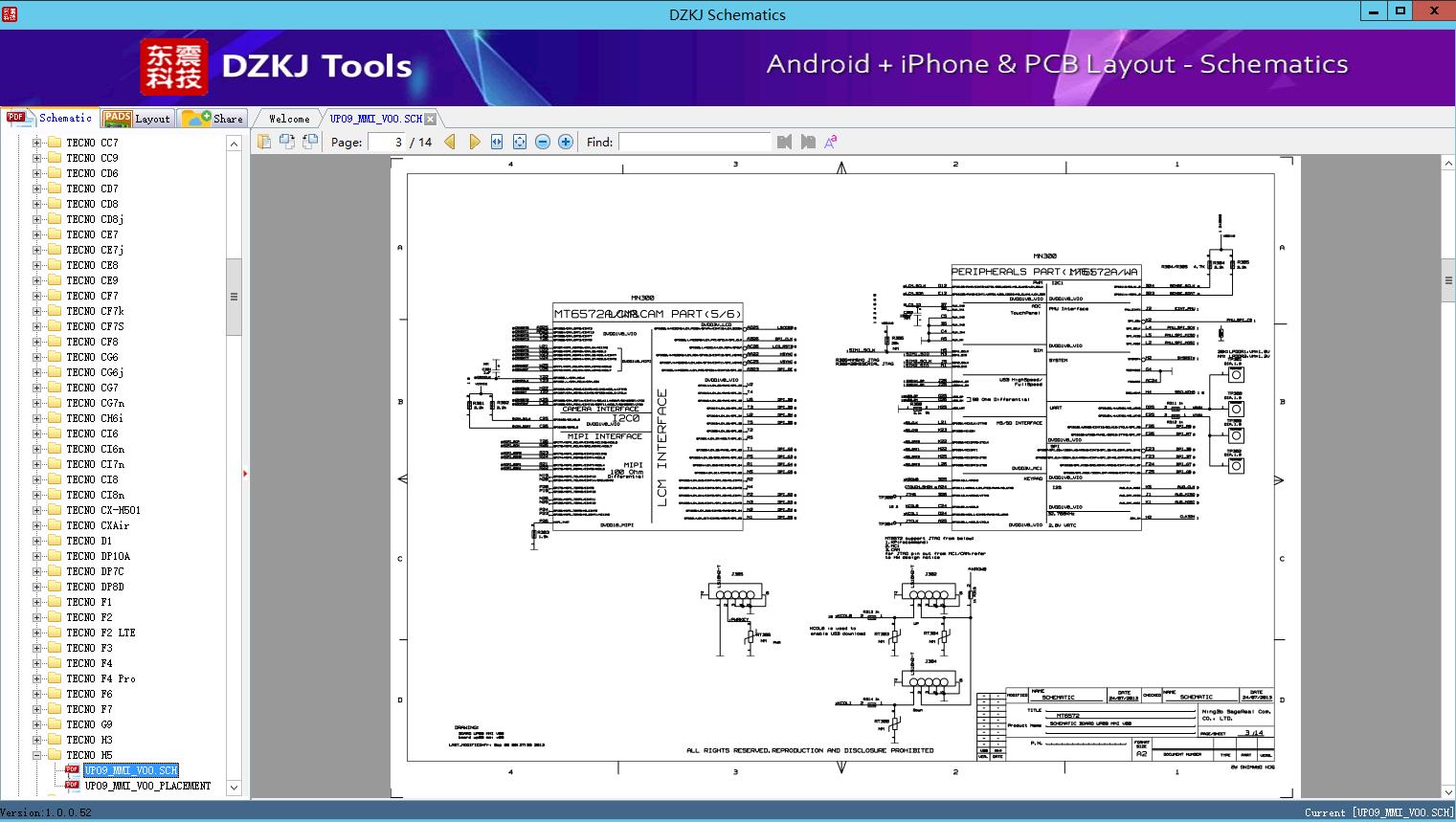Click the Version:1.0.0.52 status text
This screenshot has height=822, width=1456.
[46, 812]
